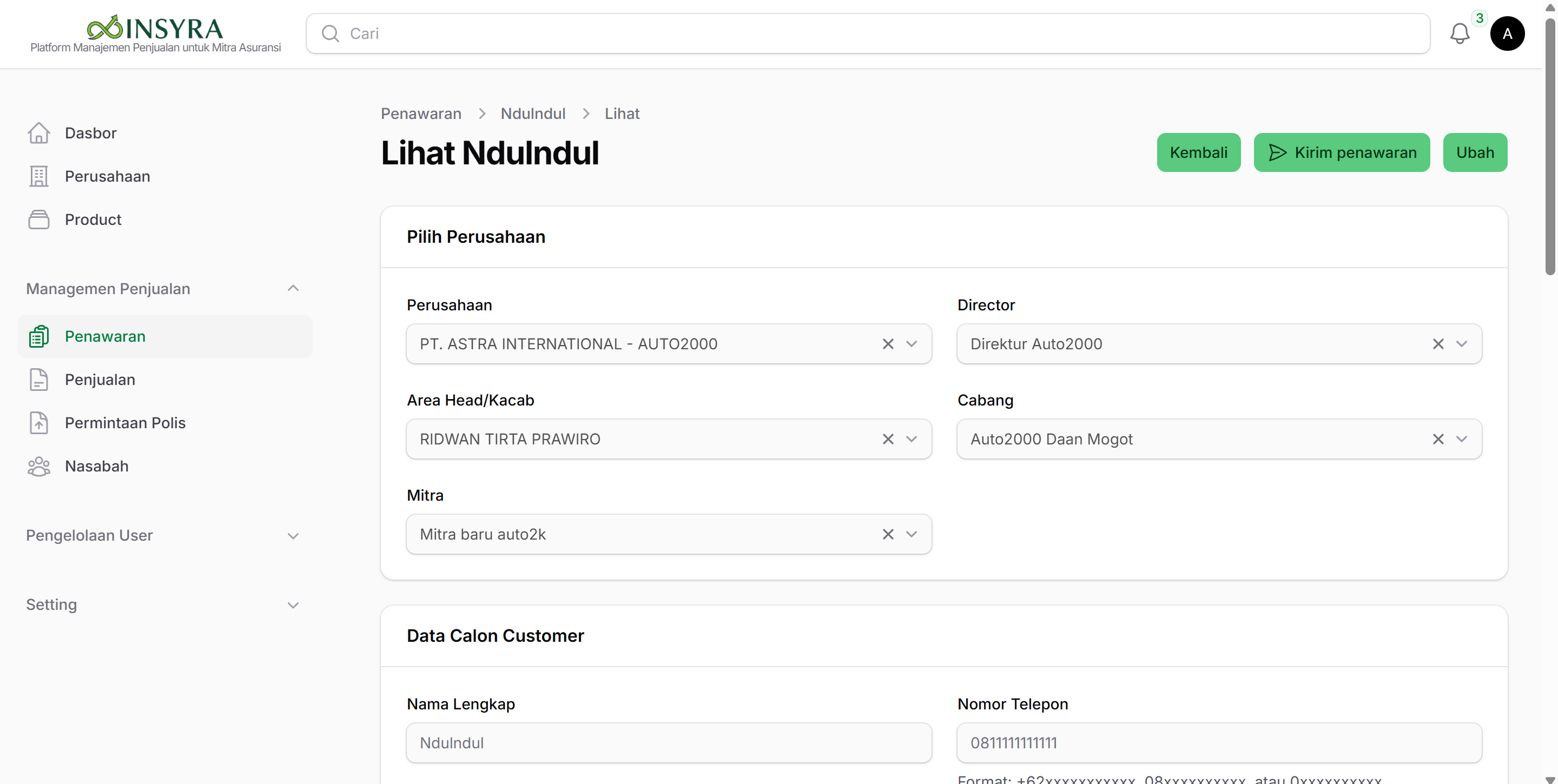
Task: Click the Nasabah people icon
Action: (x=39, y=466)
